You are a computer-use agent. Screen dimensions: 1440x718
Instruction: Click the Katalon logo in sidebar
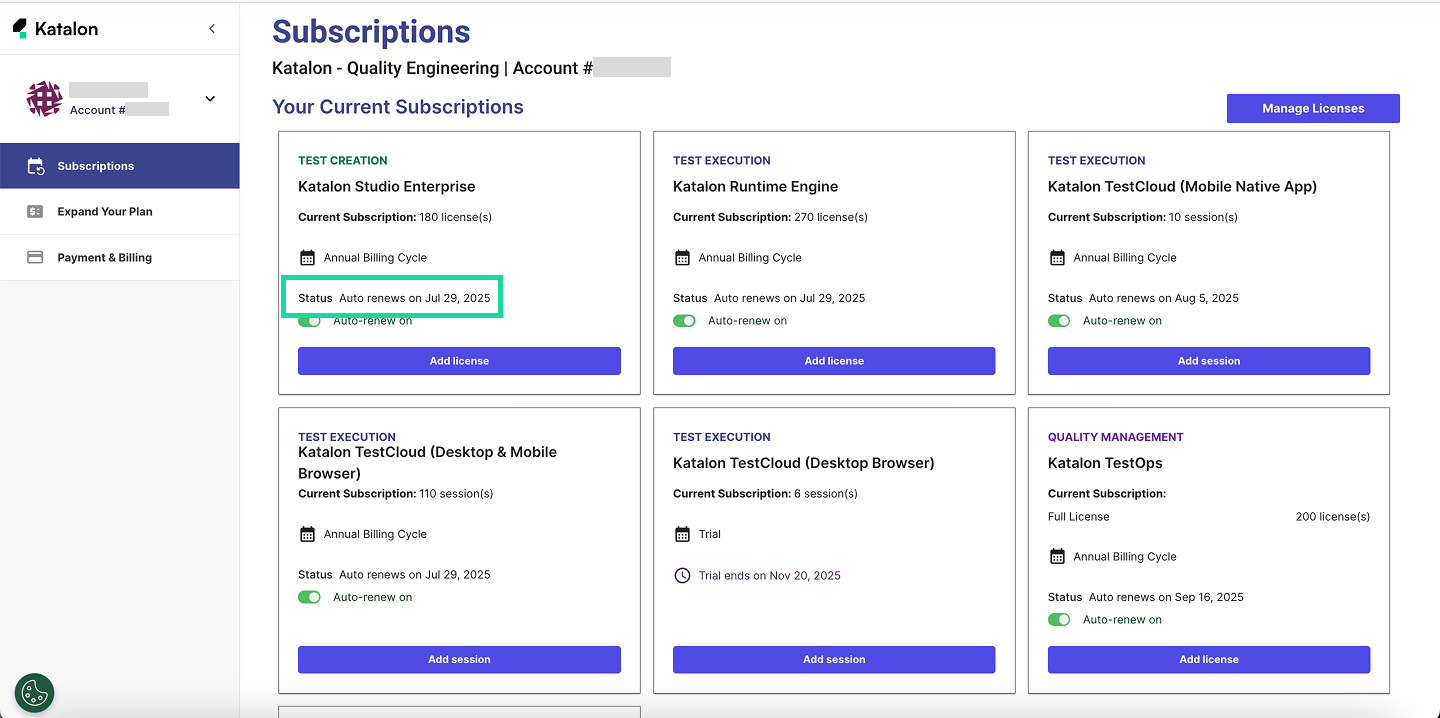coord(55,29)
